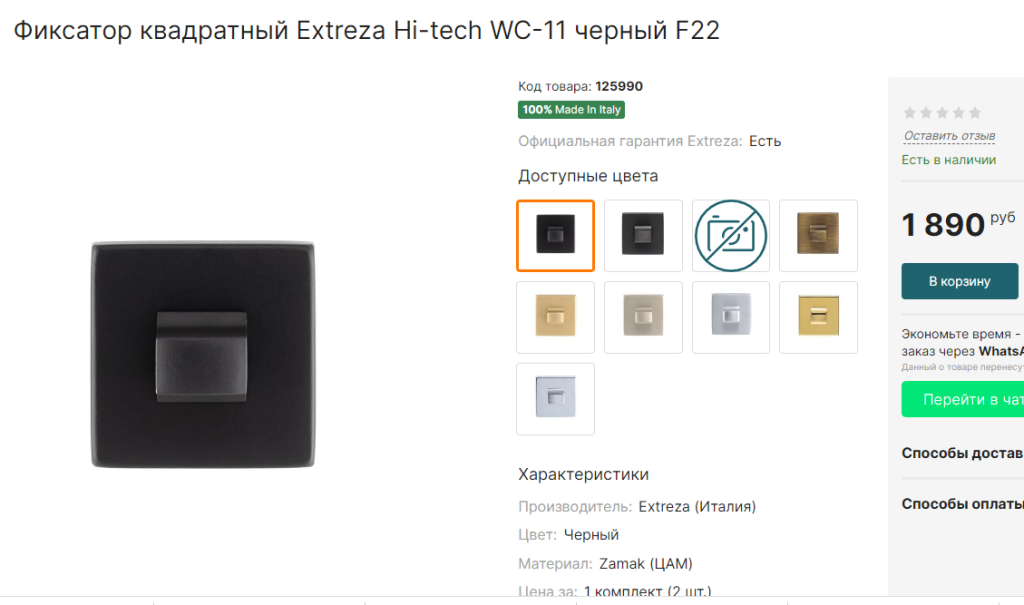Add item with 'В корзину' button
This screenshot has width=1024, height=605.
click(x=959, y=281)
